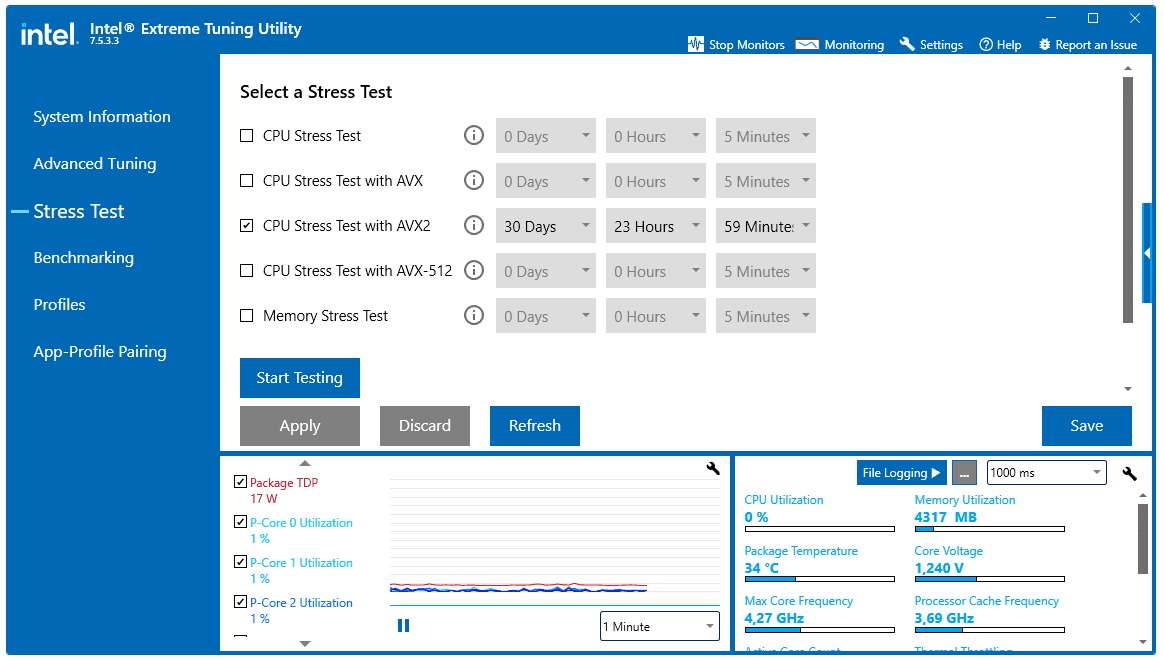Expand the right side panel arrow

coord(1147,253)
